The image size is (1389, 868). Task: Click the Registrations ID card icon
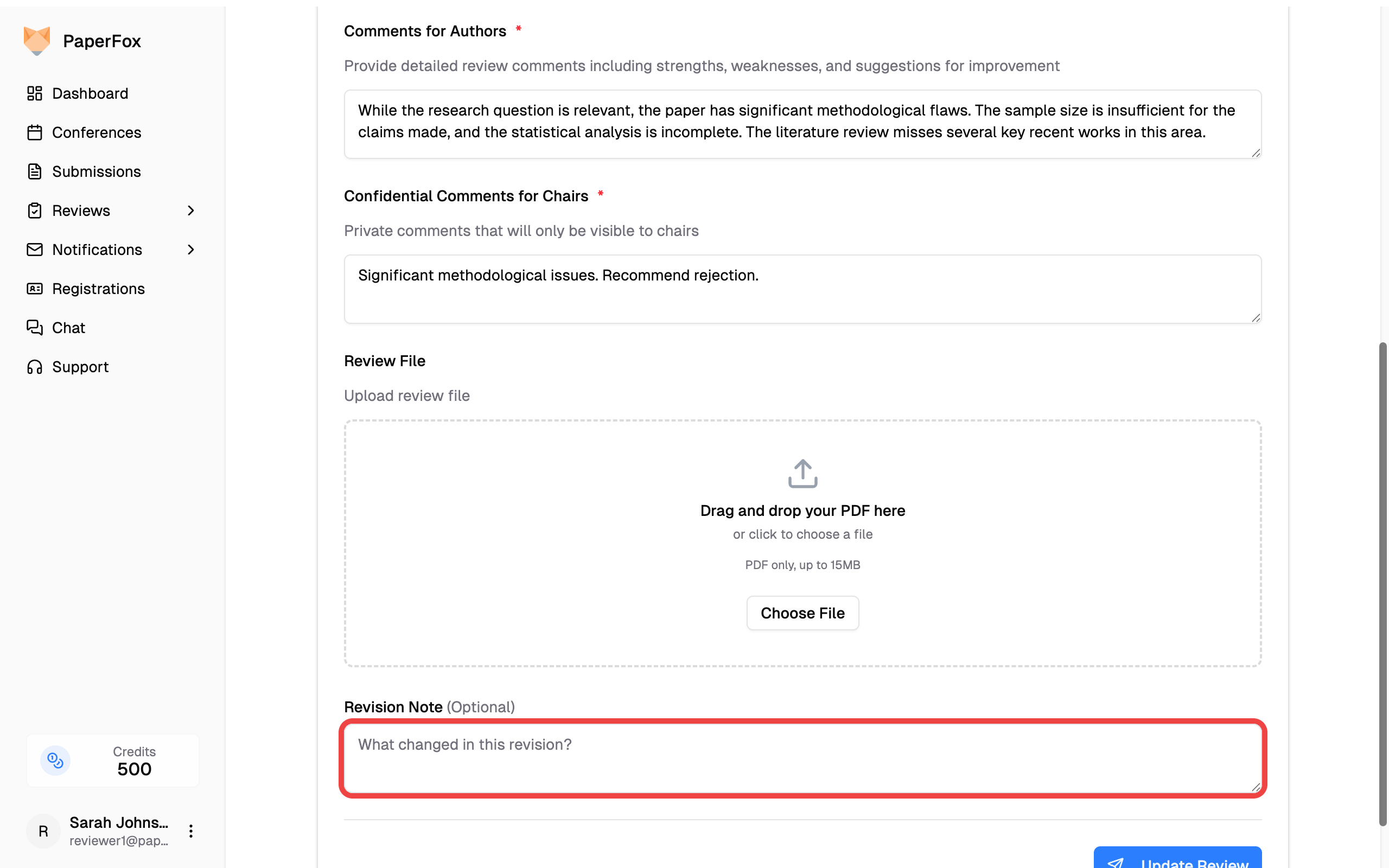[x=34, y=289]
